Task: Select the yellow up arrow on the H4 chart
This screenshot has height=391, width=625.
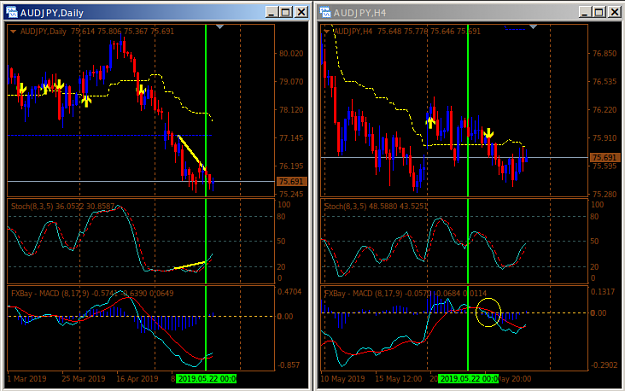Action: [x=430, y=122]
